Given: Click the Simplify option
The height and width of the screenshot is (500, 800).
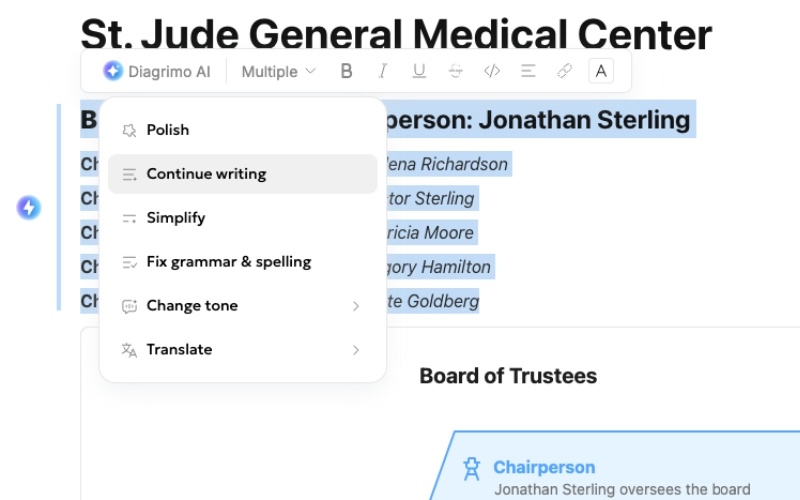Looking at the screenshot, I should [176, 218].
